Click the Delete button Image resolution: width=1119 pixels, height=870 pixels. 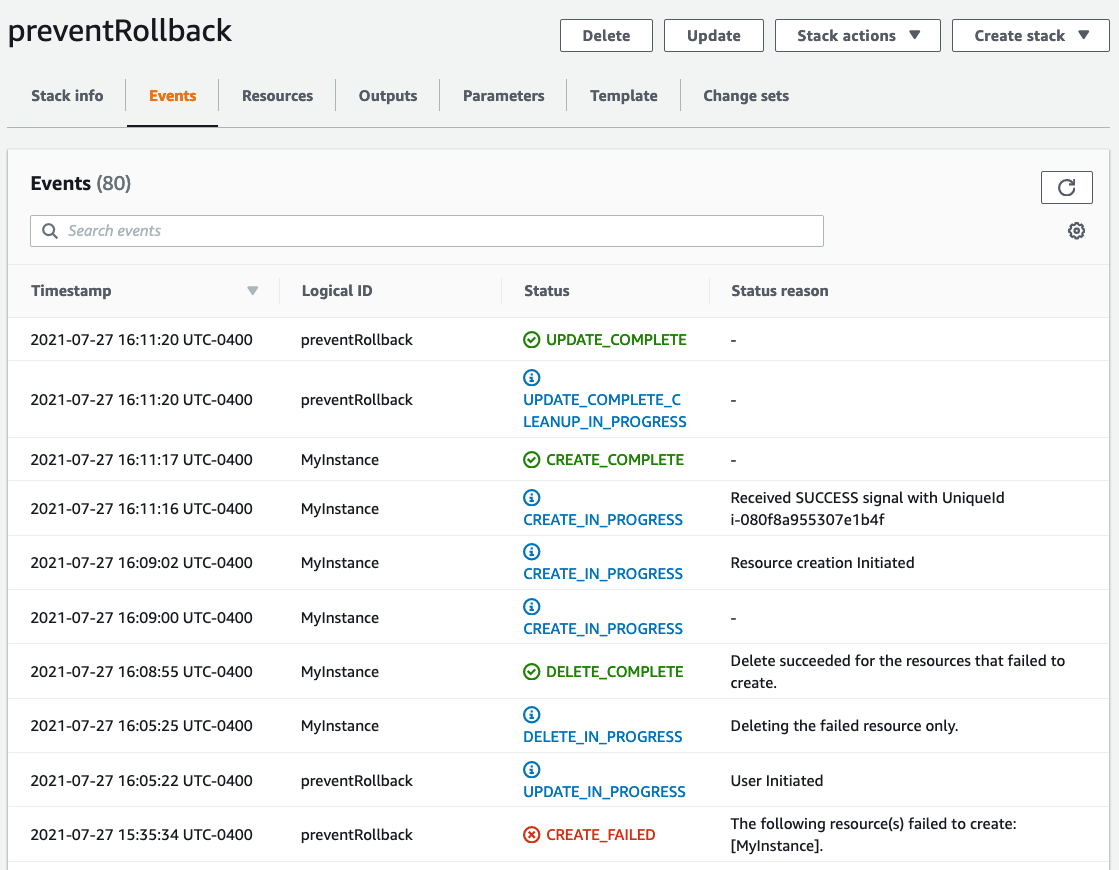click(606, 35)
